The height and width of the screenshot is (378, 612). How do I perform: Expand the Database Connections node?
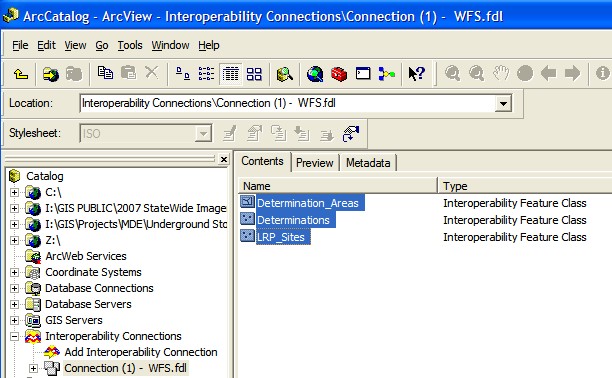coord(14,288)
